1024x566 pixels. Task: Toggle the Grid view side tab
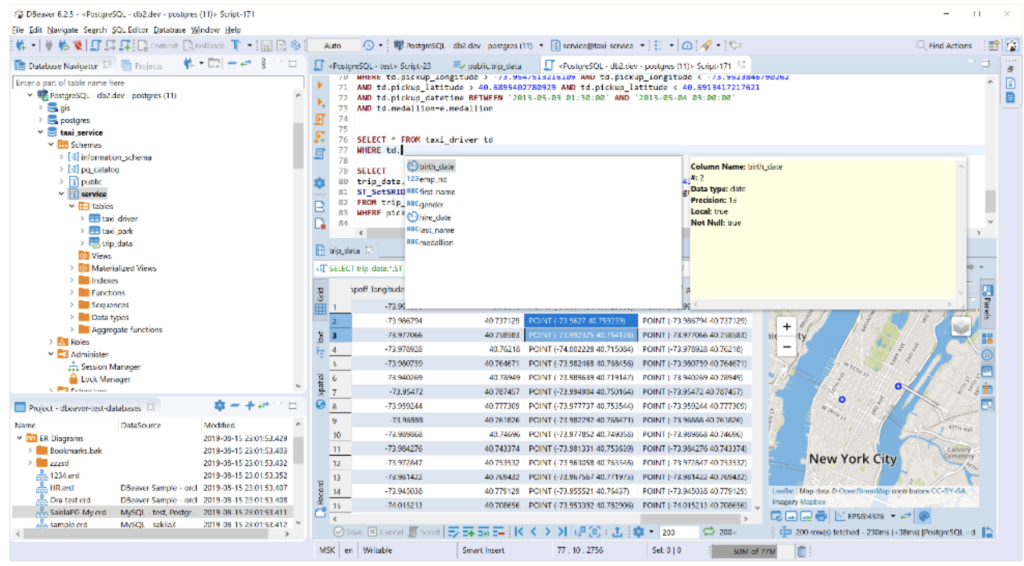320,294
